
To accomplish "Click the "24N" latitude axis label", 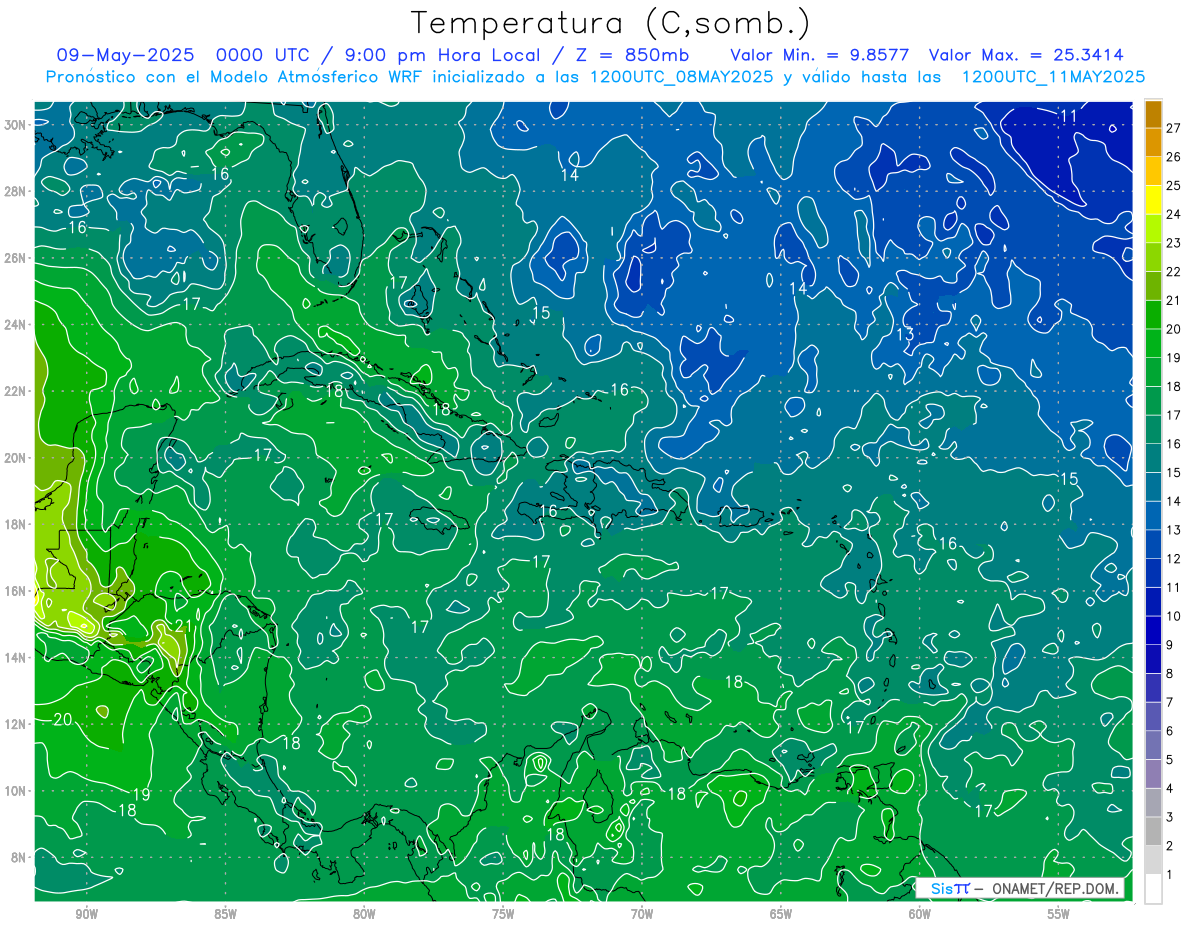I will (x=14, y=324).
